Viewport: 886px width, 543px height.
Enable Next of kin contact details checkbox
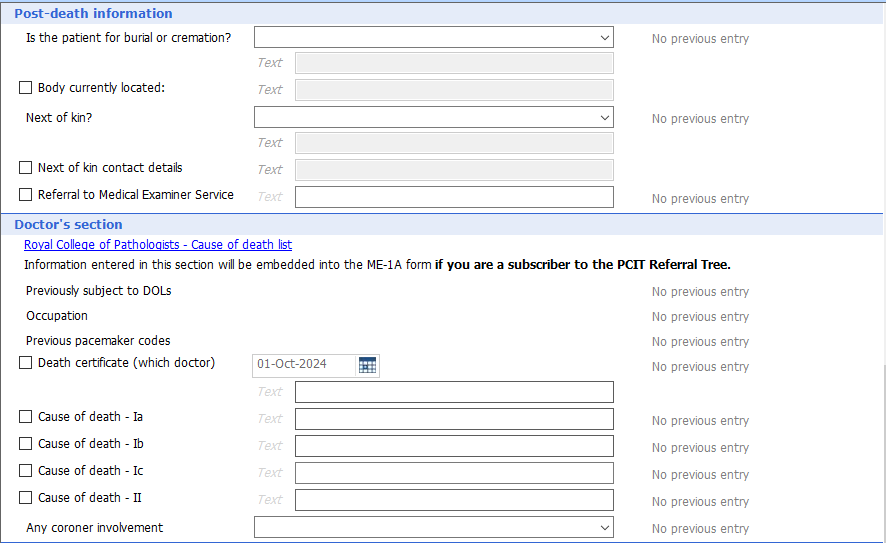pos(25,168)
